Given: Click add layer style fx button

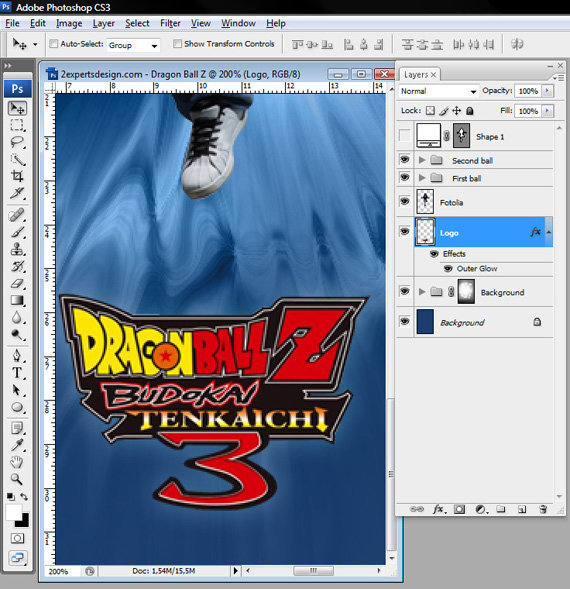Looking at the screenshot, I should [438, 509].
